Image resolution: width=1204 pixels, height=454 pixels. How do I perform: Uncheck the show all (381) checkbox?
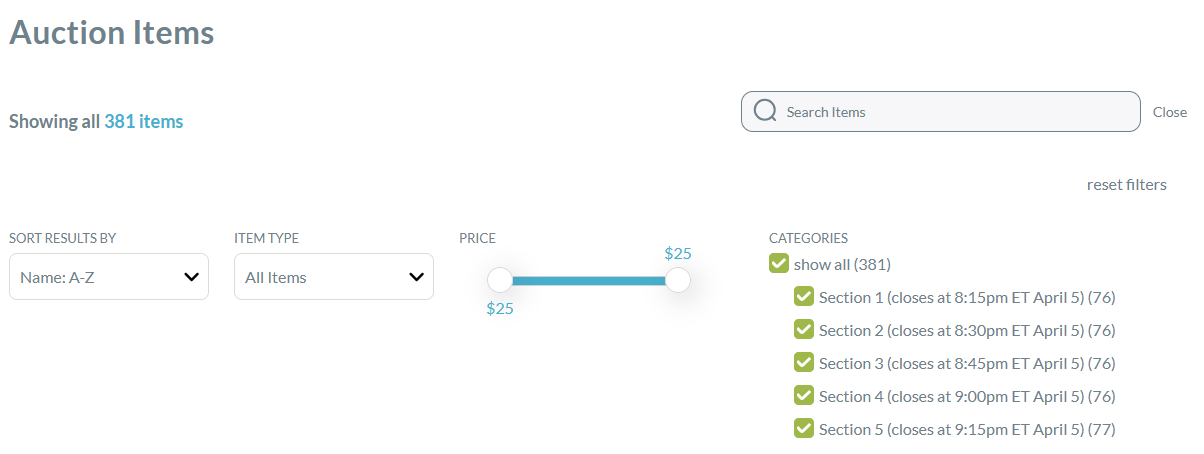click(x=779, y=264)
